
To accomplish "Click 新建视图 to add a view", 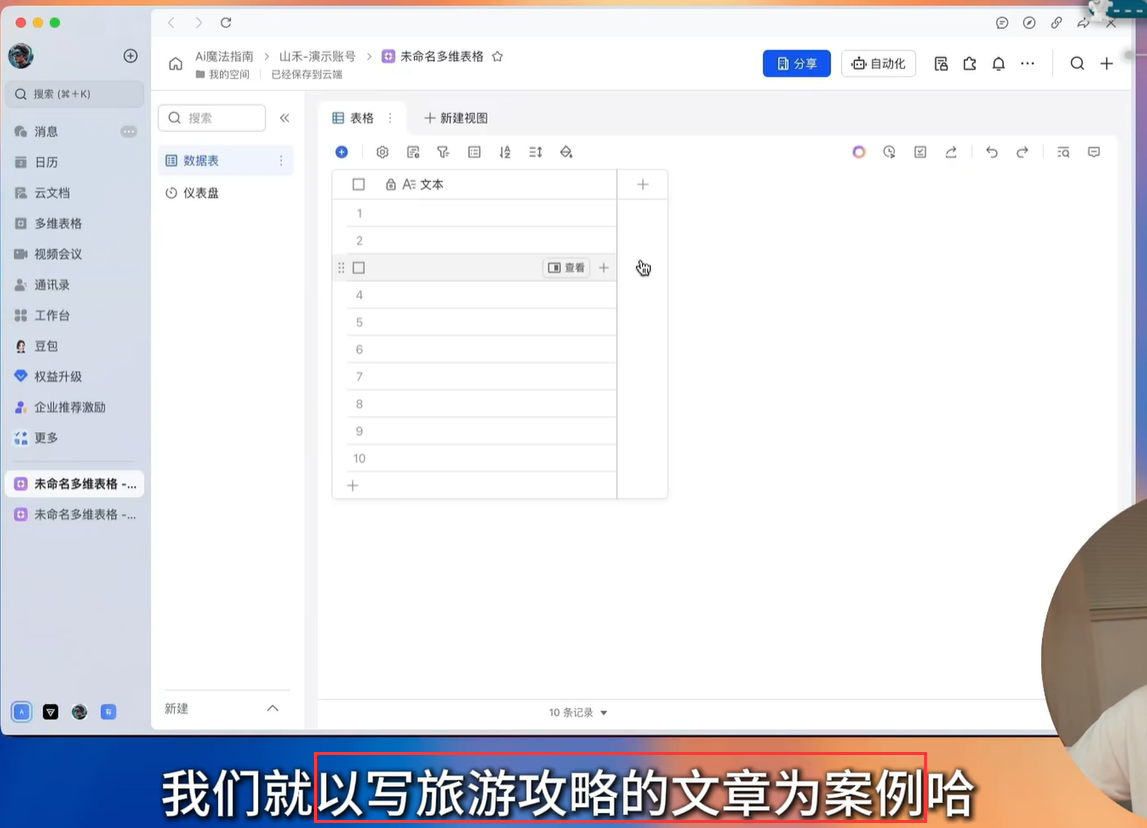I will 456,118.
